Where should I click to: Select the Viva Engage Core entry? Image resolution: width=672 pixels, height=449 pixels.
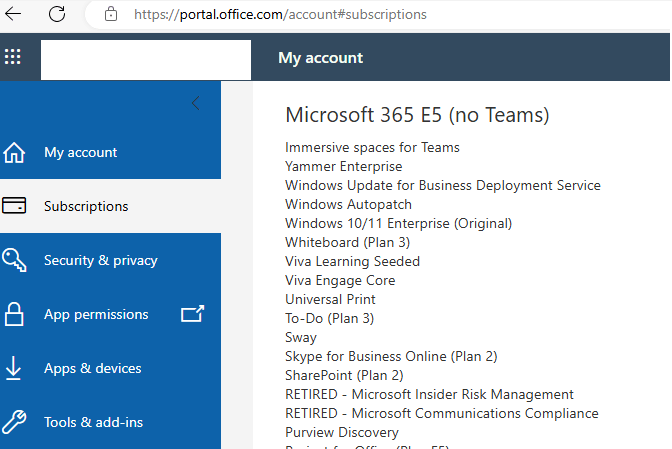coord(340,281)
